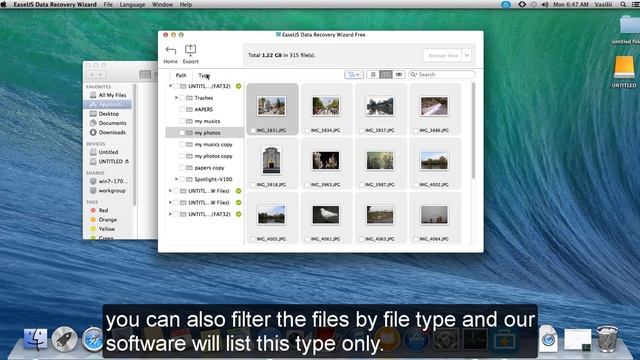Viewport: 640px width, 360px height.
Task: Open Launchpad rocket from the Dock
Action: pyautogui.click(x=64, y=339)
